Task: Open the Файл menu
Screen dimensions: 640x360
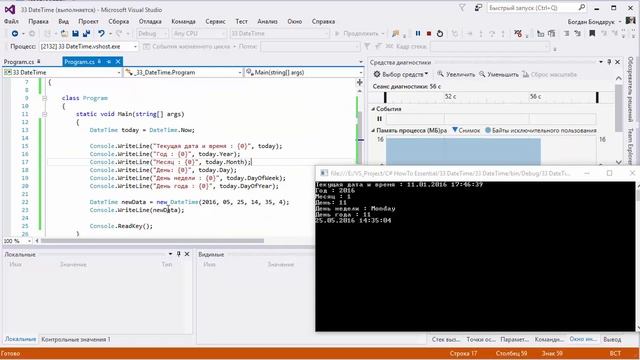Action: point(11,21)
